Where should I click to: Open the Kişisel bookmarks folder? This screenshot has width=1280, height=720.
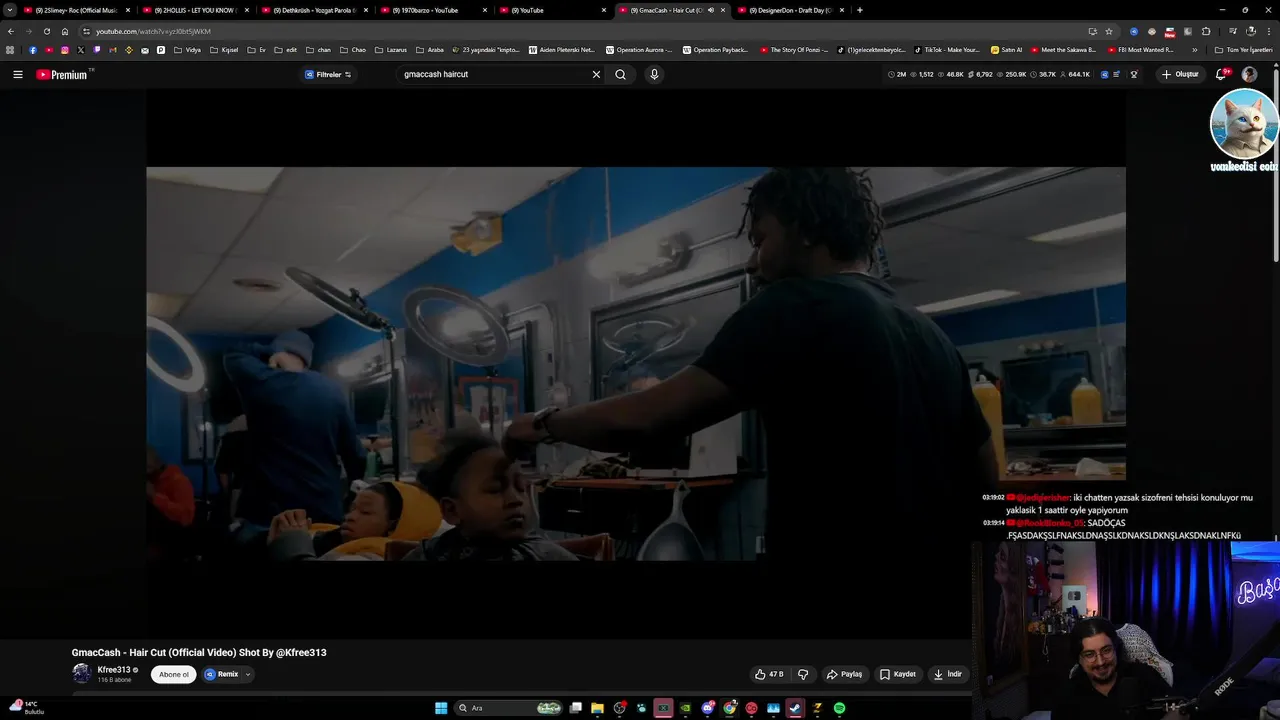(x=226, y=49)
